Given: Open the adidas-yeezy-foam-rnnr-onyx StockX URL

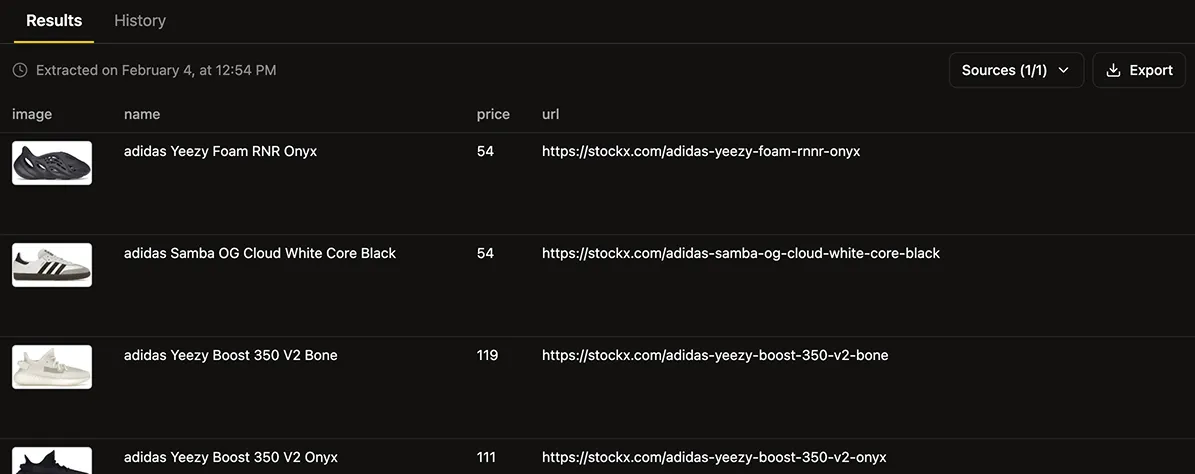Looking at the screenshot, I should [x=701, y=152].
